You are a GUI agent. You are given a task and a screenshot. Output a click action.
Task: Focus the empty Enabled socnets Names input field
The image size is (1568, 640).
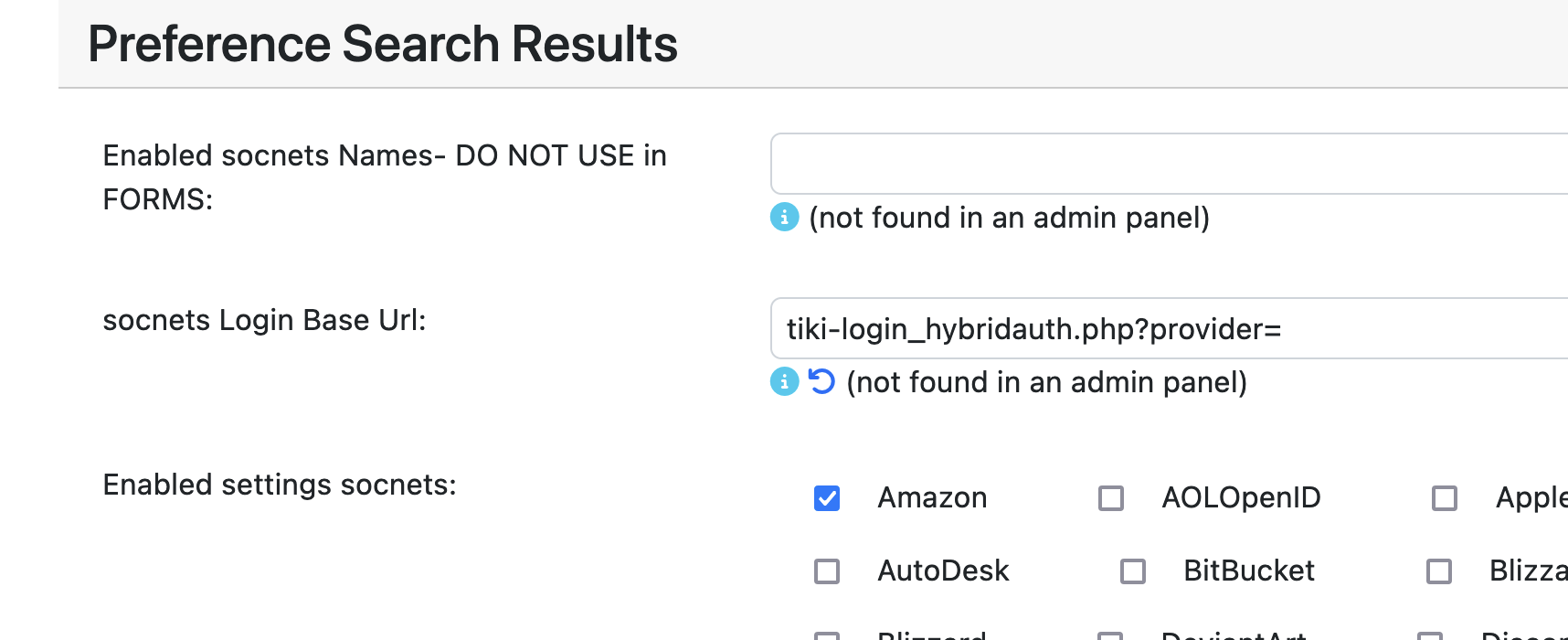point(1170,164)
